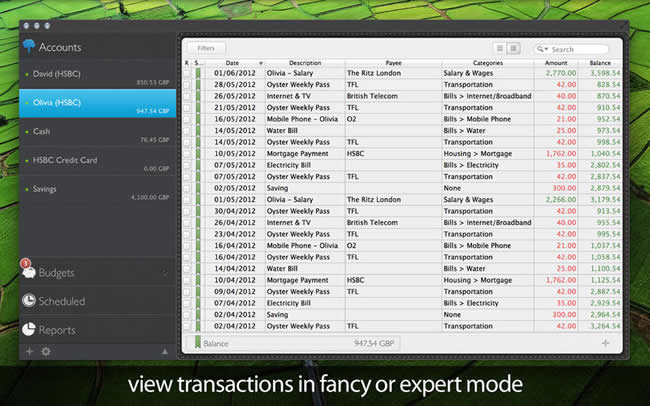650x406 pixels.
Task: Switch to the fancy list view icon
Action: coord(500,49)
